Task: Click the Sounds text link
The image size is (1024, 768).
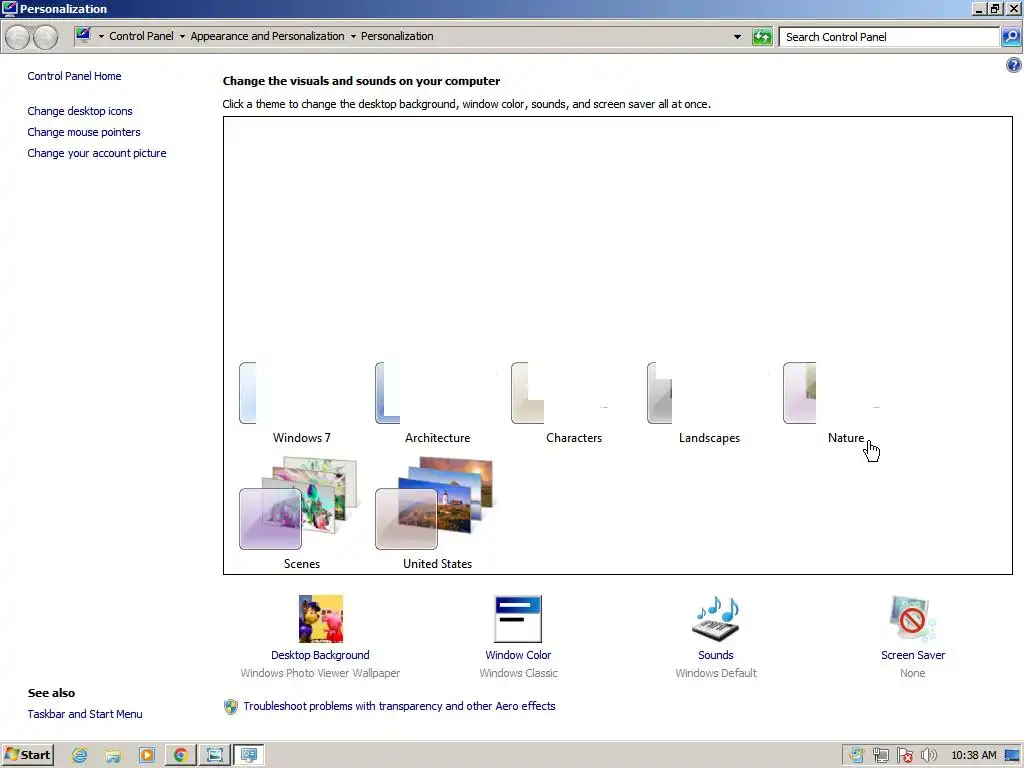Action: pos(716,655)
